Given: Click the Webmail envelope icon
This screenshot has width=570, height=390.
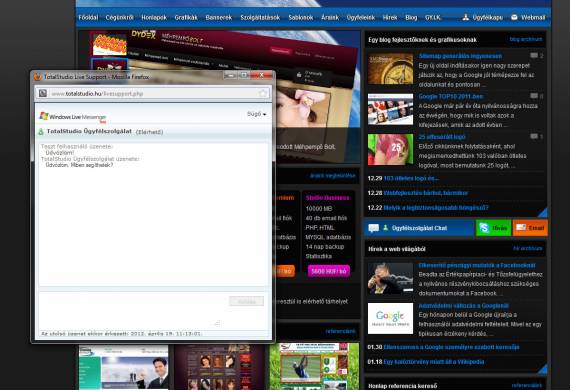Looking at the screenshot, I should (514, 17).
